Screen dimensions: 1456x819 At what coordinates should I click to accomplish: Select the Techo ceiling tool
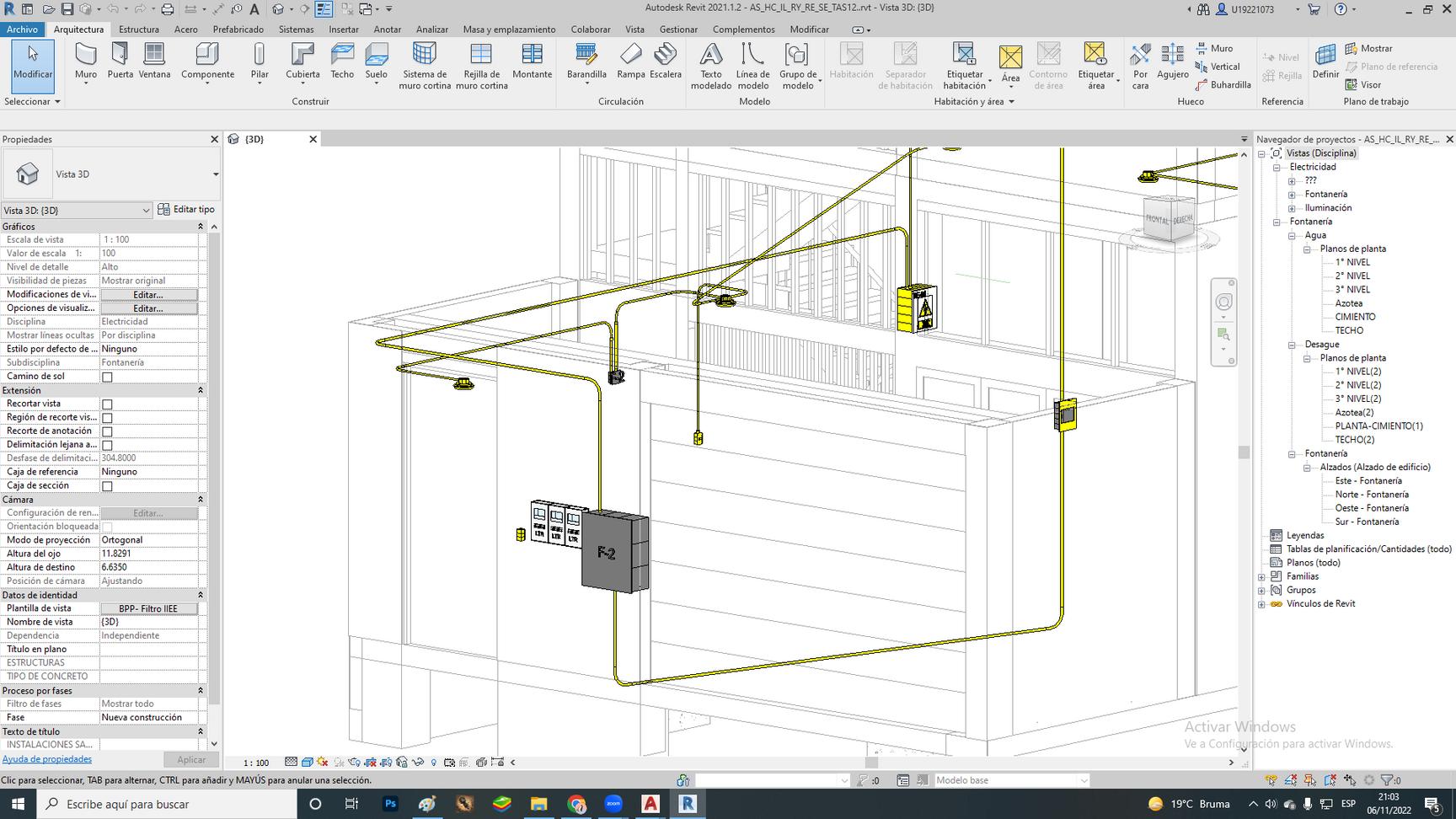click(342, 62)
